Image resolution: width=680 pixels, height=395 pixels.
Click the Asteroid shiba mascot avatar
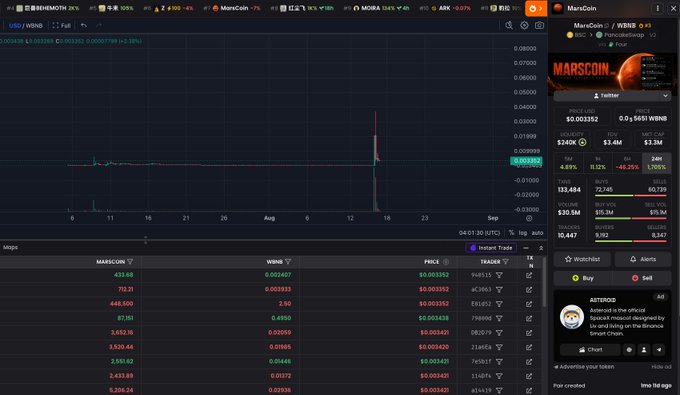tap(572, 317)
